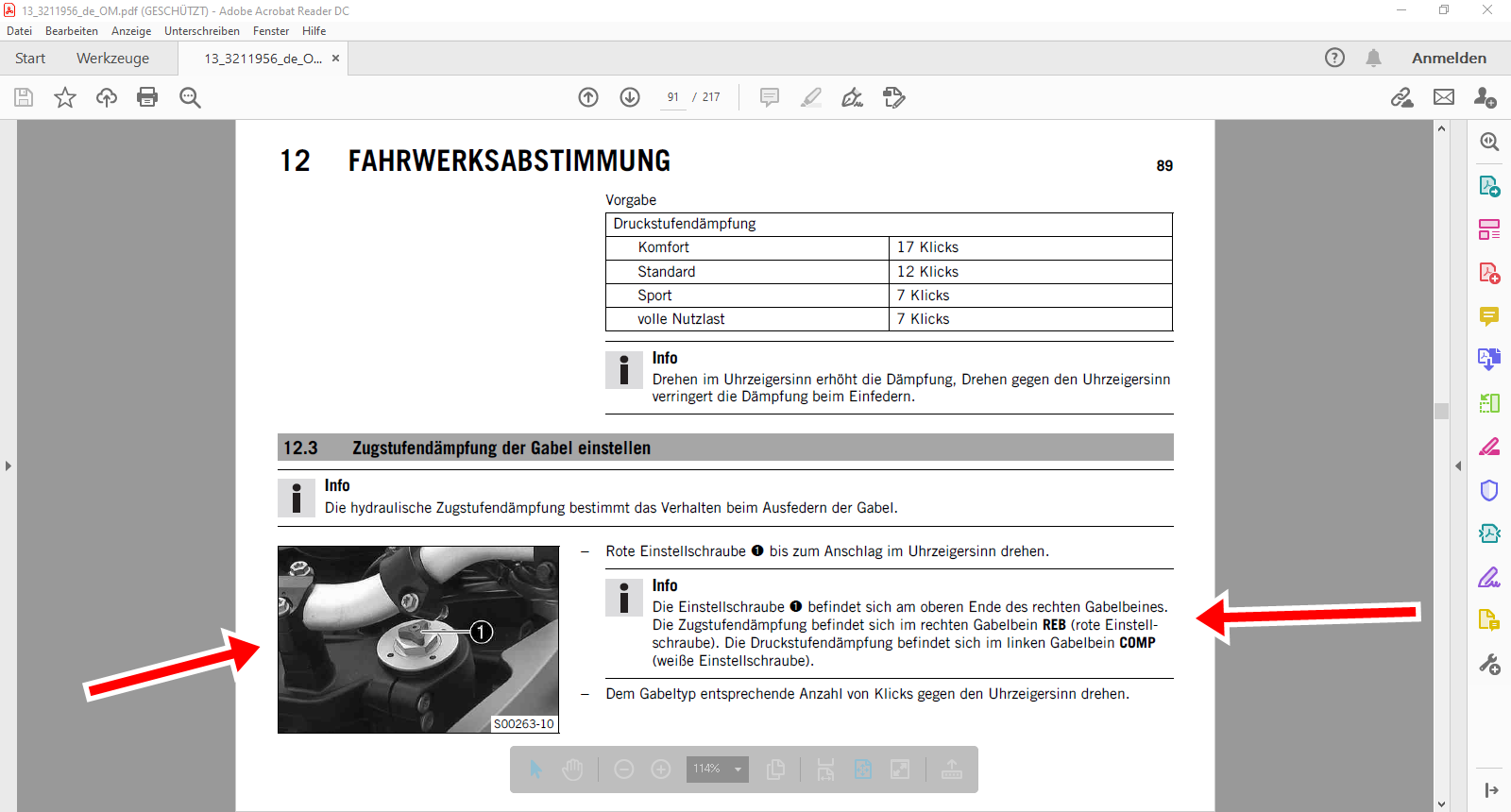1511x812 pixels.
Task: Click the print icon in the toolbar
Action: pos(147,97)
